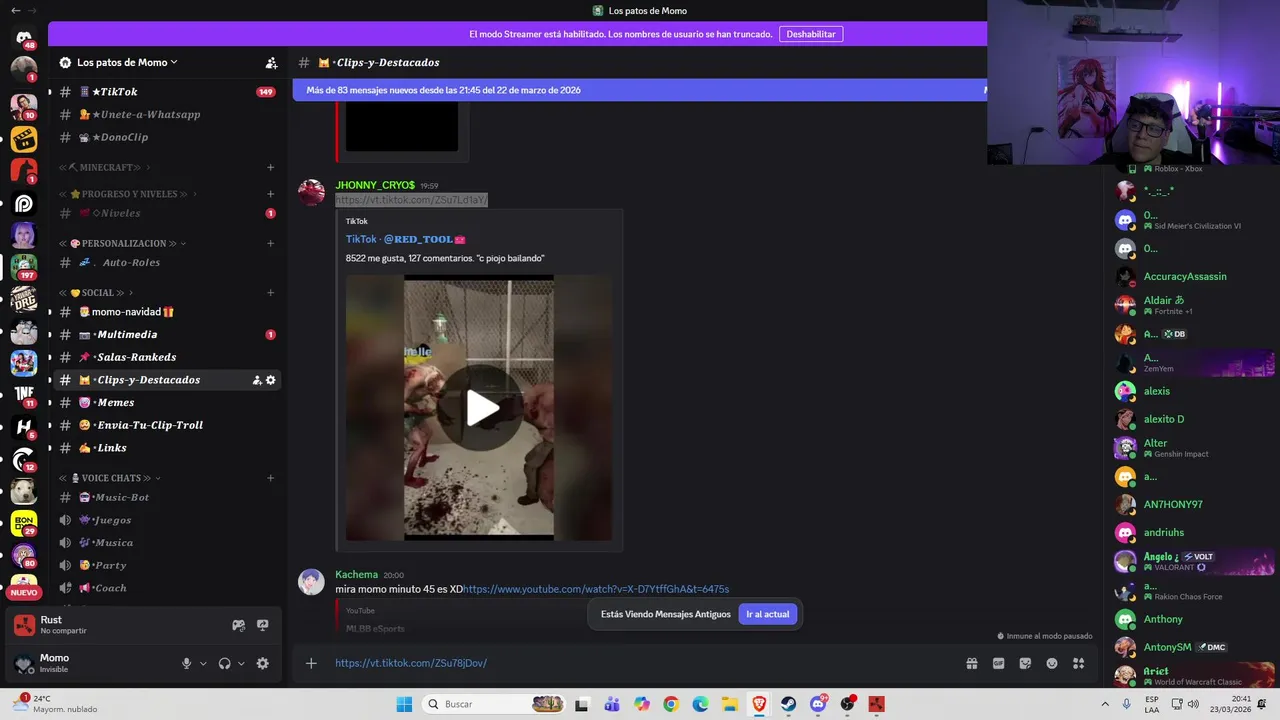The height and width of the screenshot is (720, 1280).
Task: Open JHONNY_CRYO$ user profile name
Action: click(x=375, y=185)
